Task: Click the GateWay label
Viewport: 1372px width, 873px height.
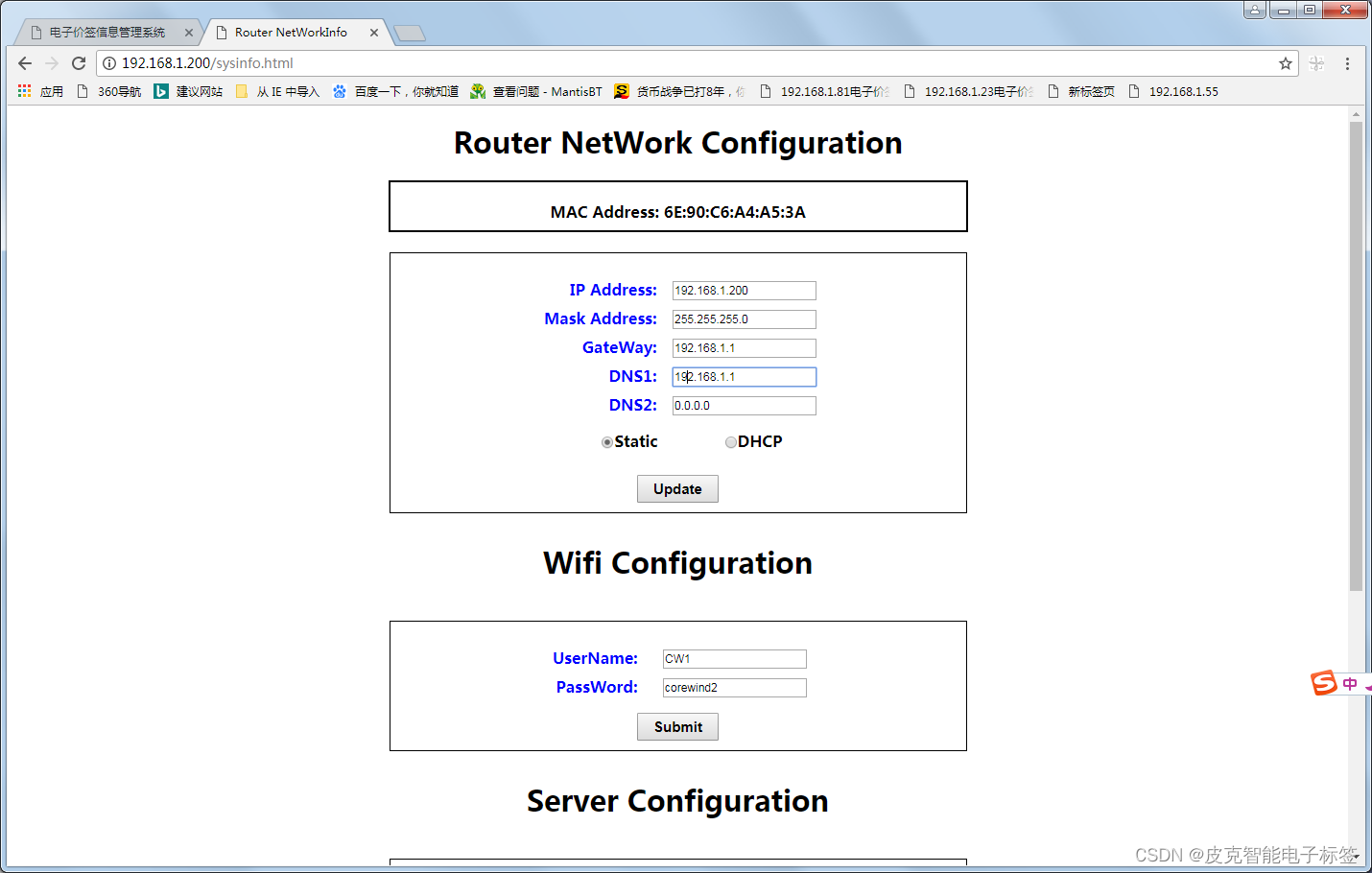Action: pos(620,347)
